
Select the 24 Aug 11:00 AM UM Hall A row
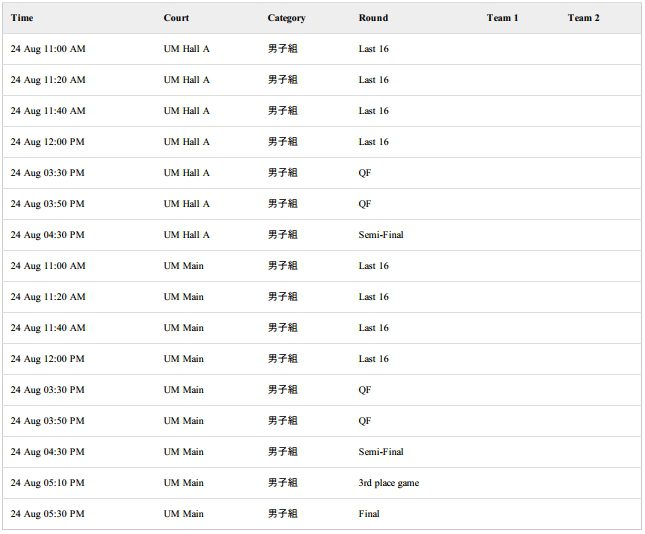[x=322, y=49]
